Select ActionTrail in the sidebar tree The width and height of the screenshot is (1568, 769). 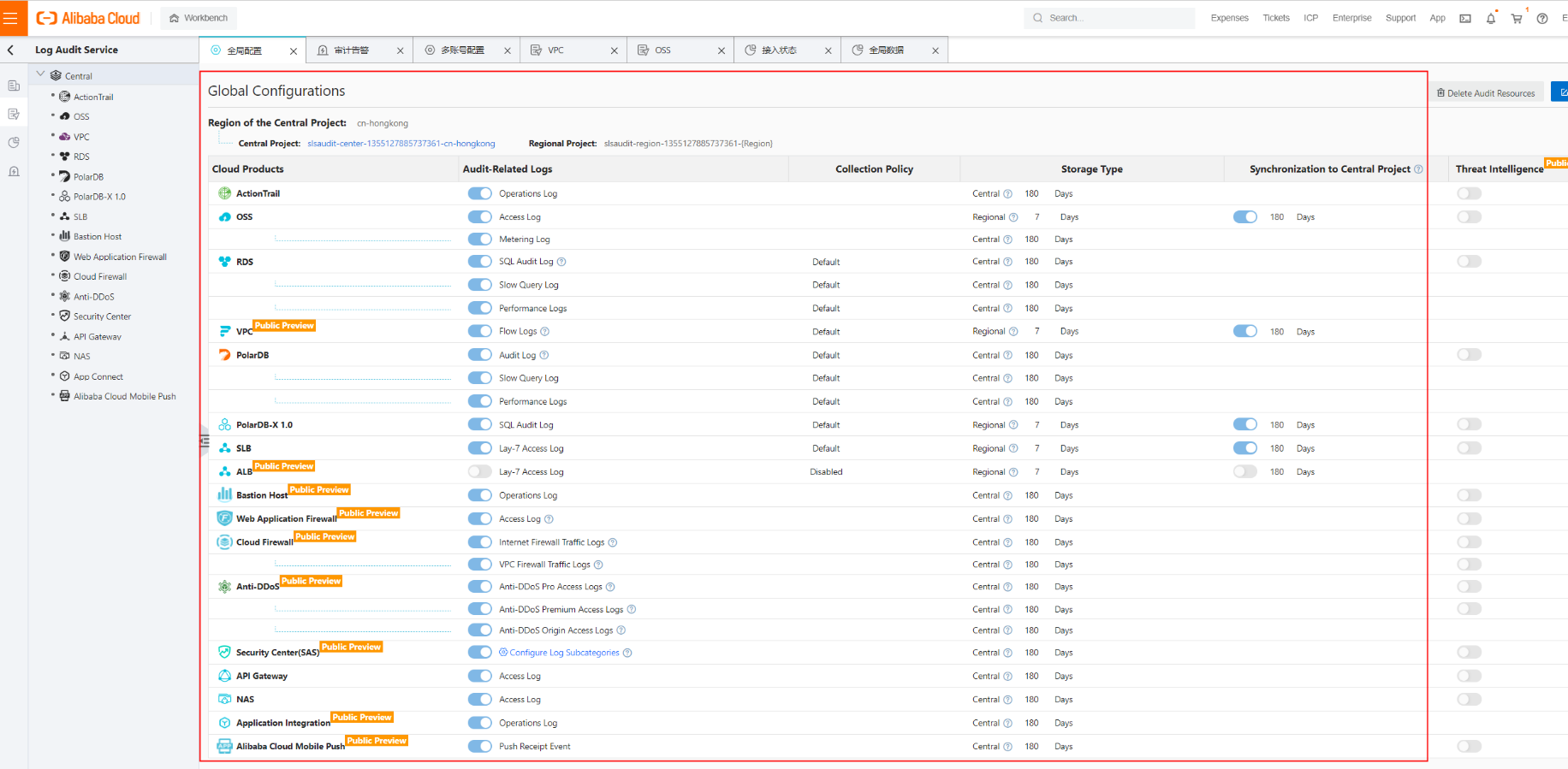[x=93, y=97]
